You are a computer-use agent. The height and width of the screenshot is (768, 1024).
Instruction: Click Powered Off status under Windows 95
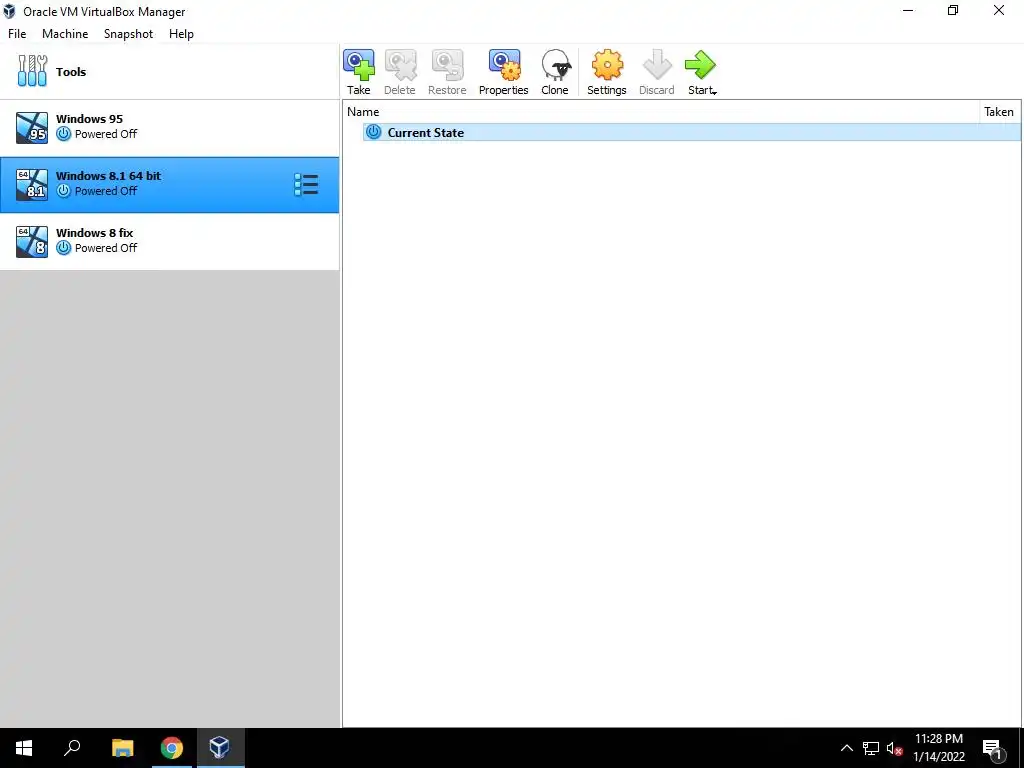[106, 134]
